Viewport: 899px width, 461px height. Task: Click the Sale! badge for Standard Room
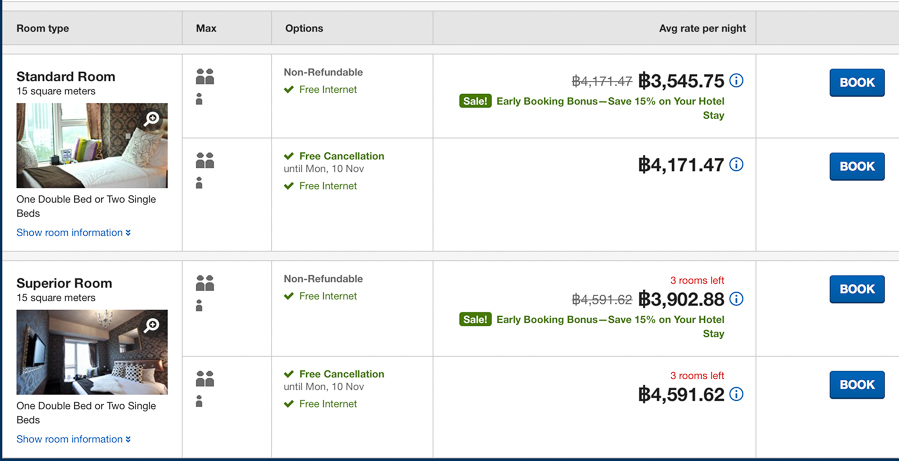coord(475,101)
